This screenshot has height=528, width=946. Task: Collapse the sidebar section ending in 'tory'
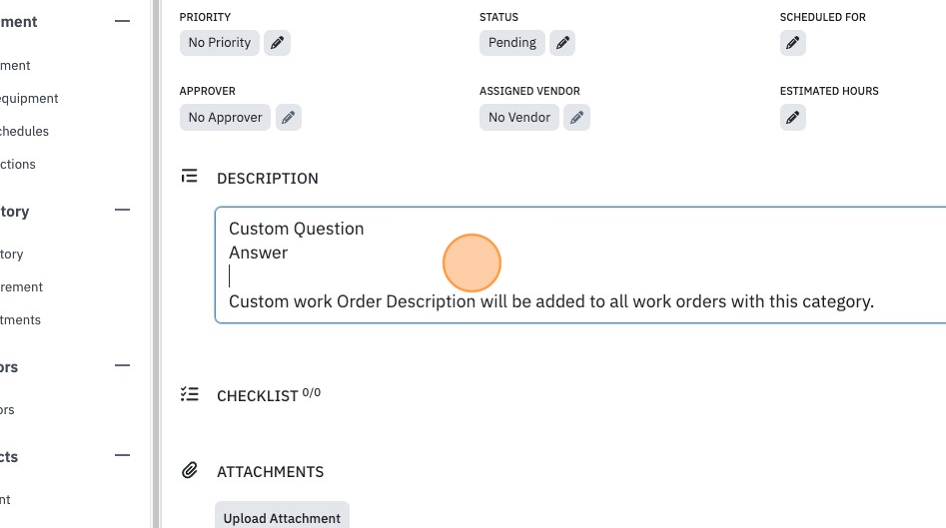pyautogui.click(x=122, y=210)
